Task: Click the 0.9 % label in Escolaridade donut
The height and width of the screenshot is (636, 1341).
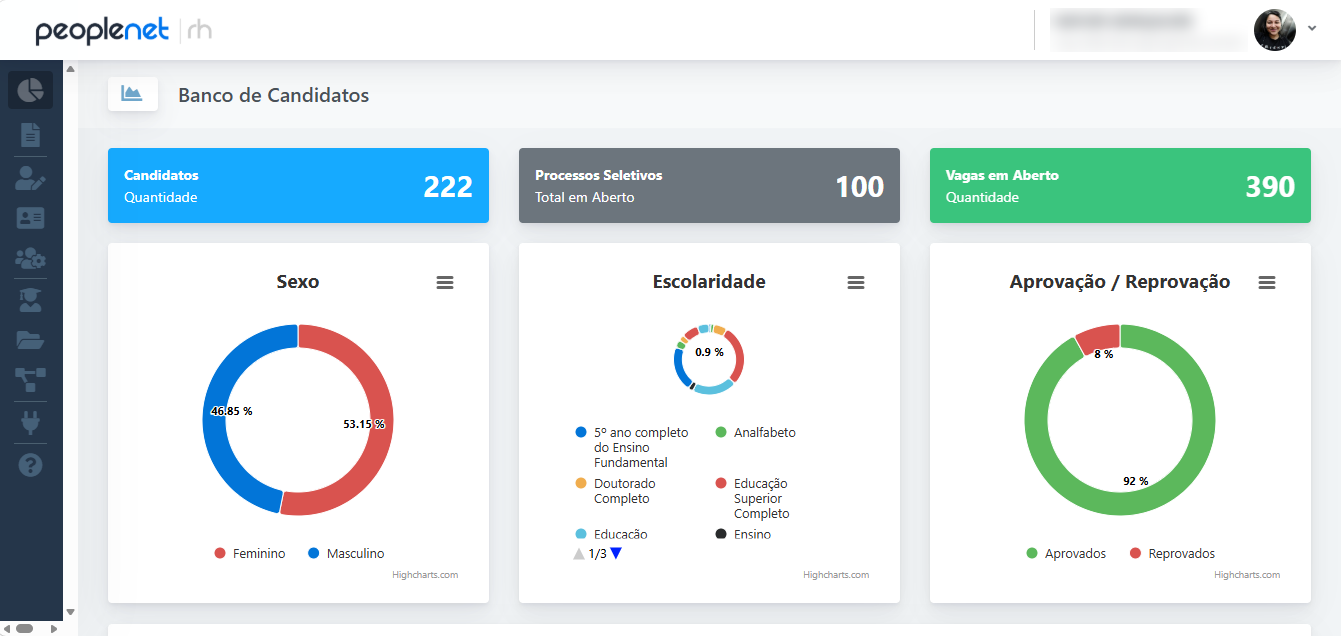Action: [709, 352]
